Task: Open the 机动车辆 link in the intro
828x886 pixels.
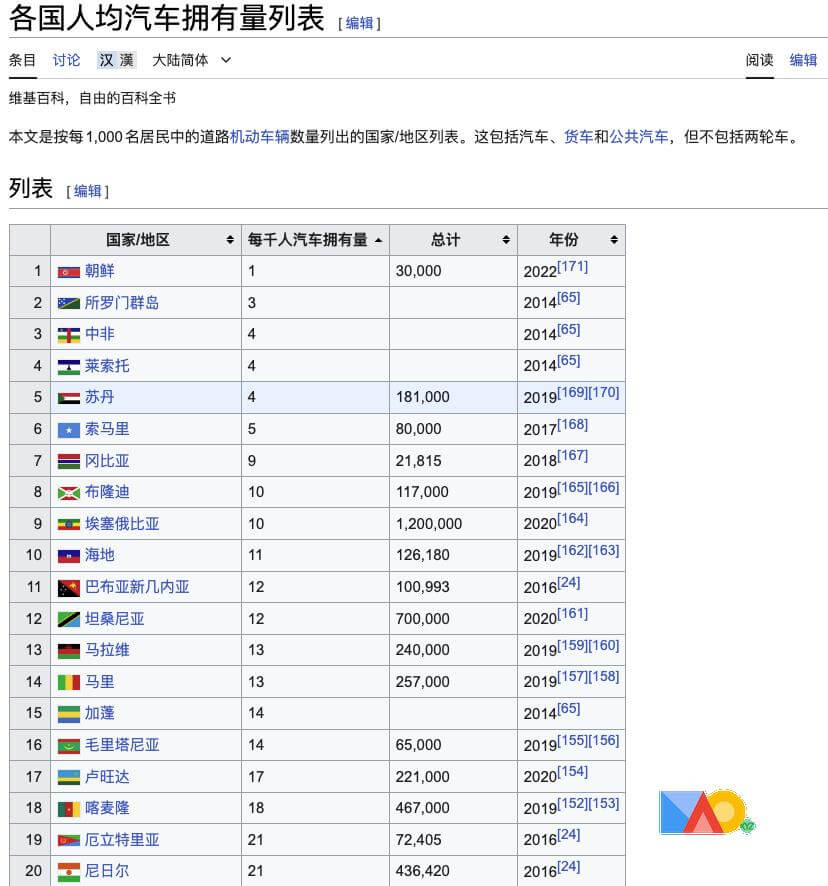Action: 259,136
